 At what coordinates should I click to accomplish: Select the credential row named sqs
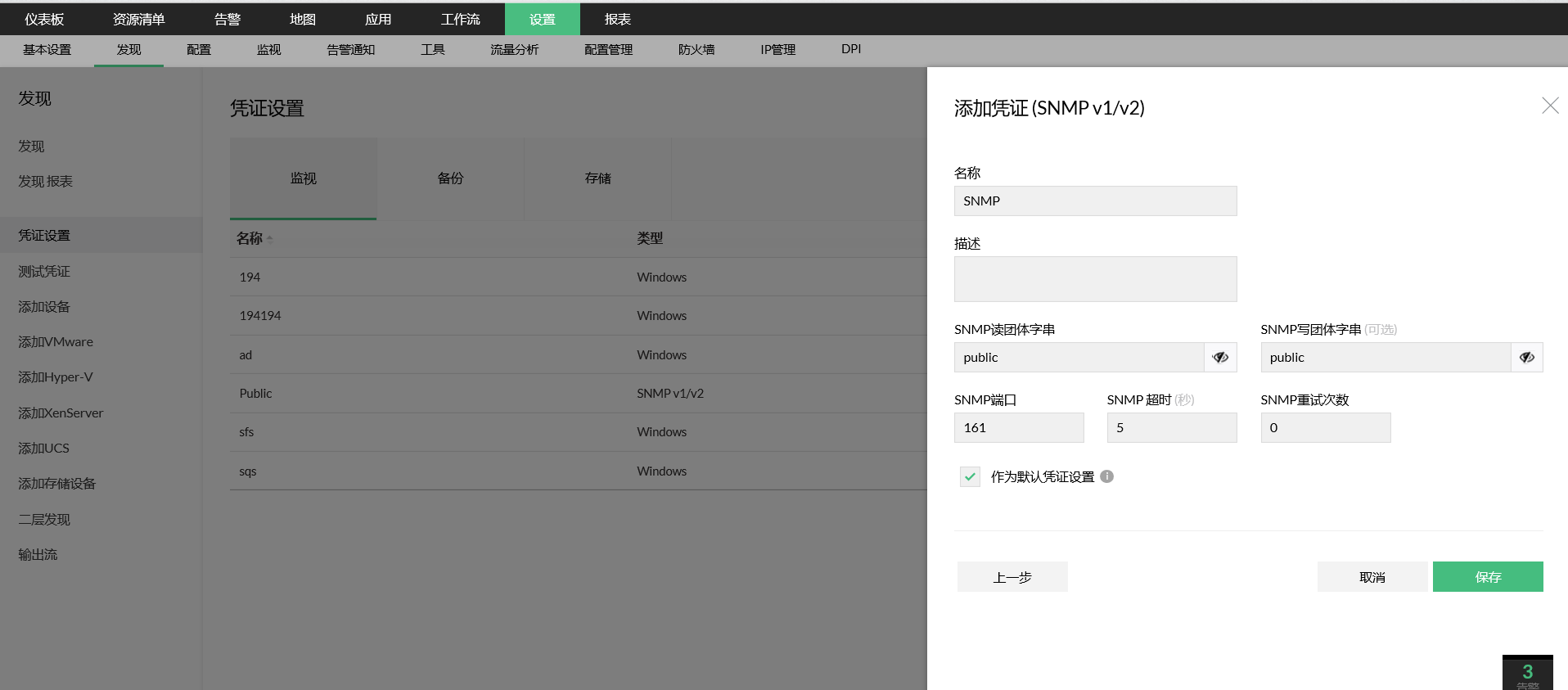click(578, 471)
